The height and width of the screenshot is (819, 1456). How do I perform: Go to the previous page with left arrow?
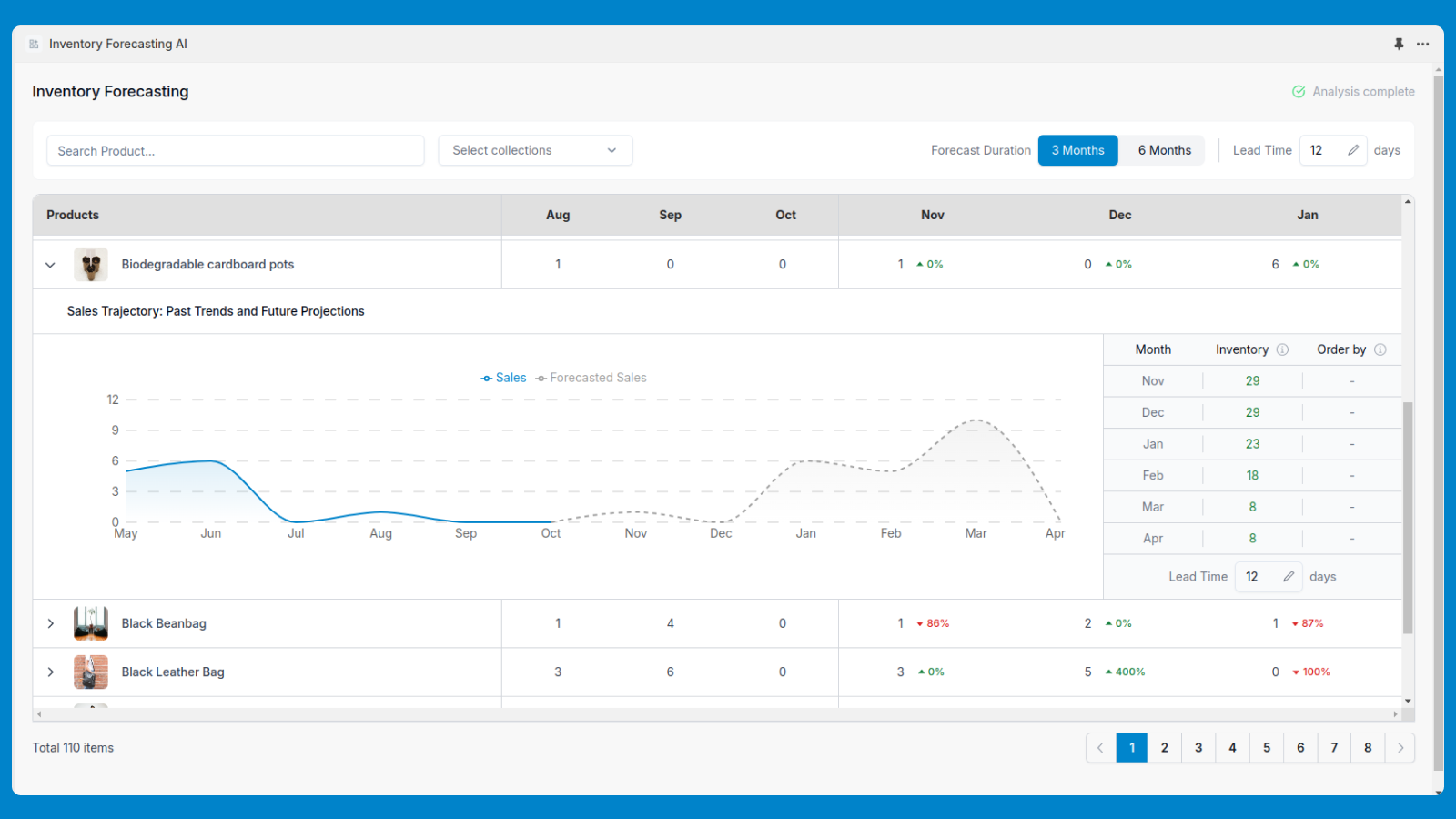click(1100, 748)
